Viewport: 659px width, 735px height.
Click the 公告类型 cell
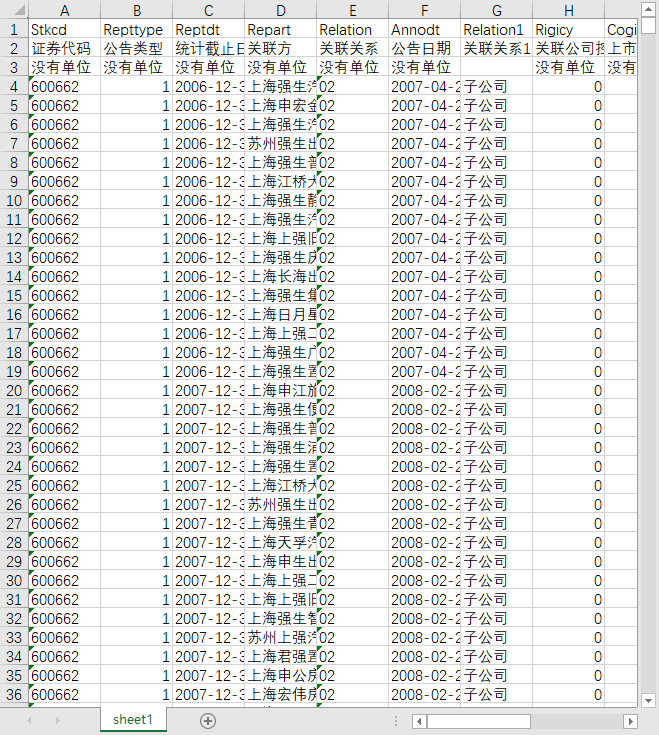[136, 48]
